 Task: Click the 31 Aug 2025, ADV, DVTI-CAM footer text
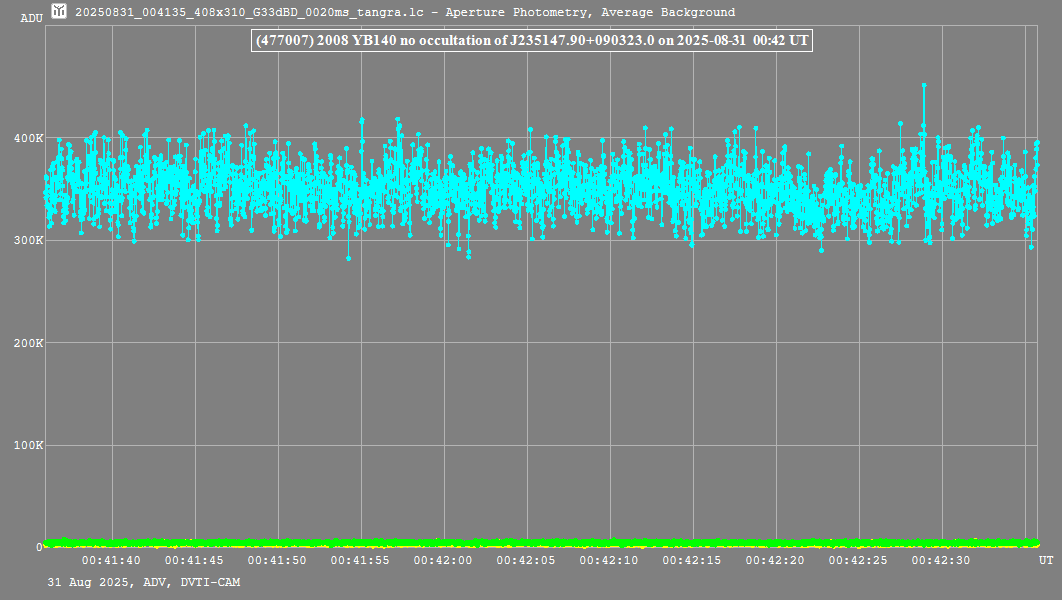tap(143, 582)
